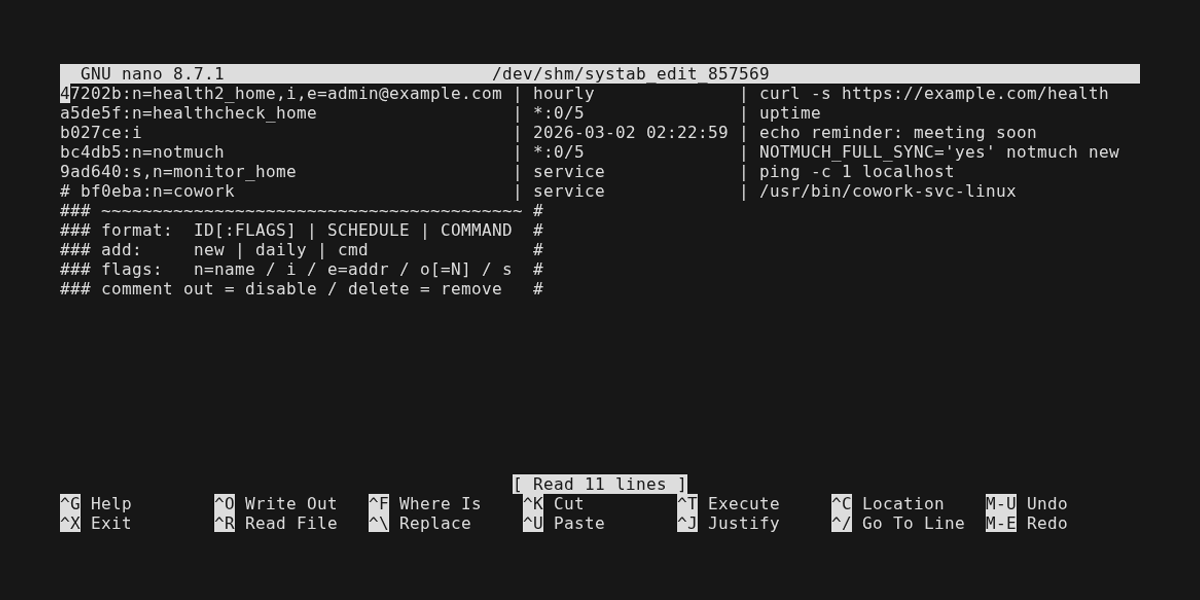Click the ^U Paste command
This screenshot has height=600, width=1200.
[563, 523]
